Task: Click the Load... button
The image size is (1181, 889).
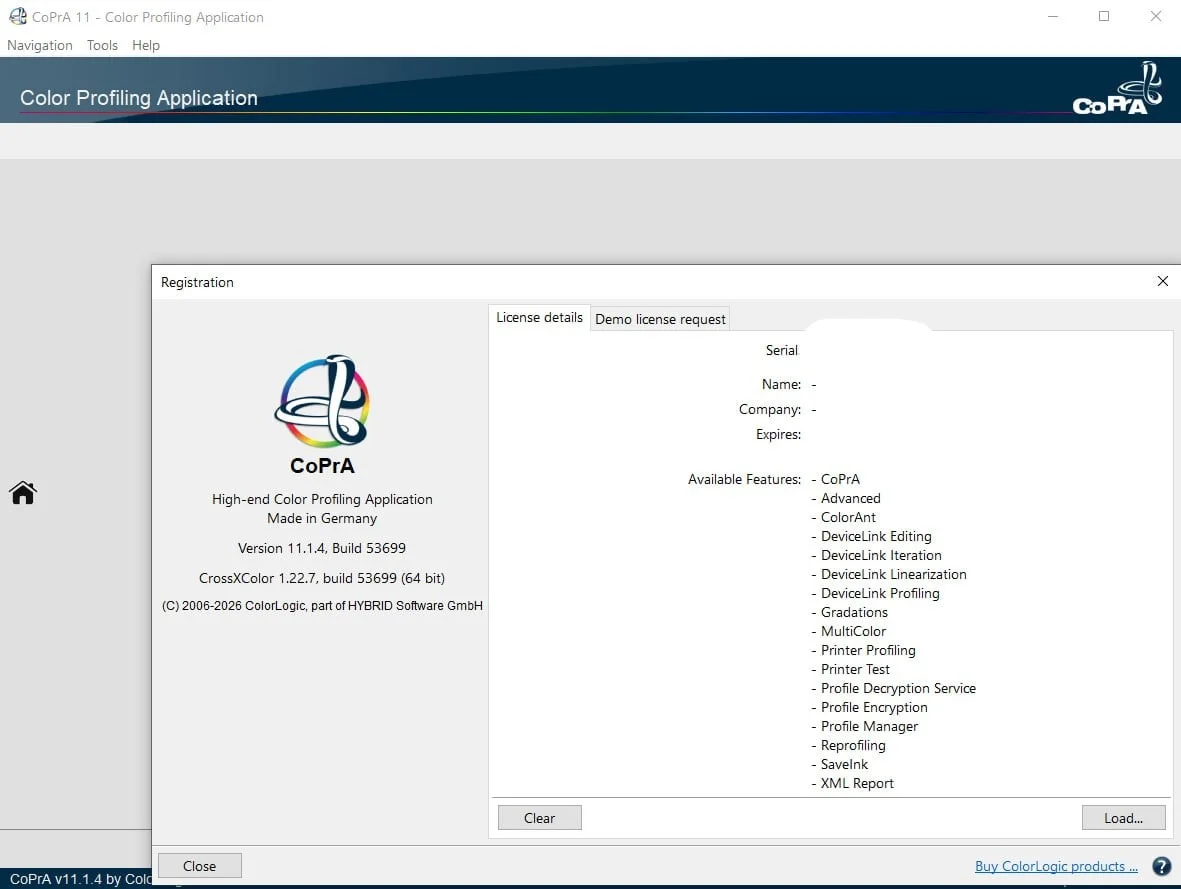Action: pyautogui.click(x=1124, y=818)
